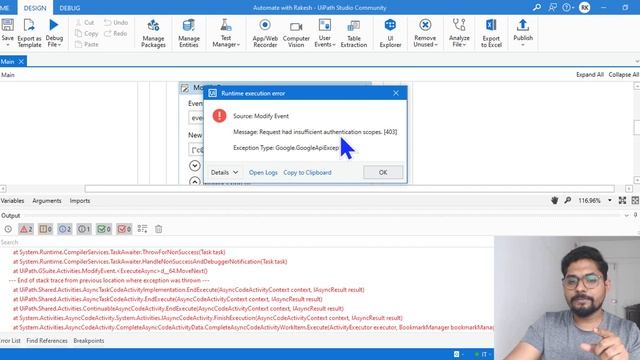
Task: Click the fit to screen icon
Action: click(x=622, y=200)
